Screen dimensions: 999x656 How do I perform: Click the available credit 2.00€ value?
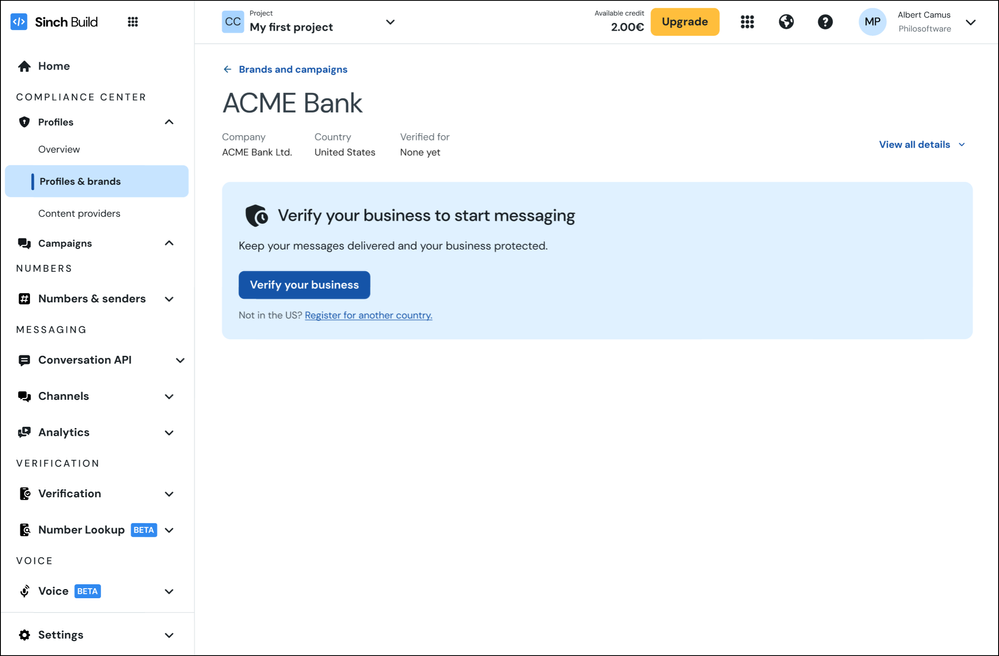[627, 27]
